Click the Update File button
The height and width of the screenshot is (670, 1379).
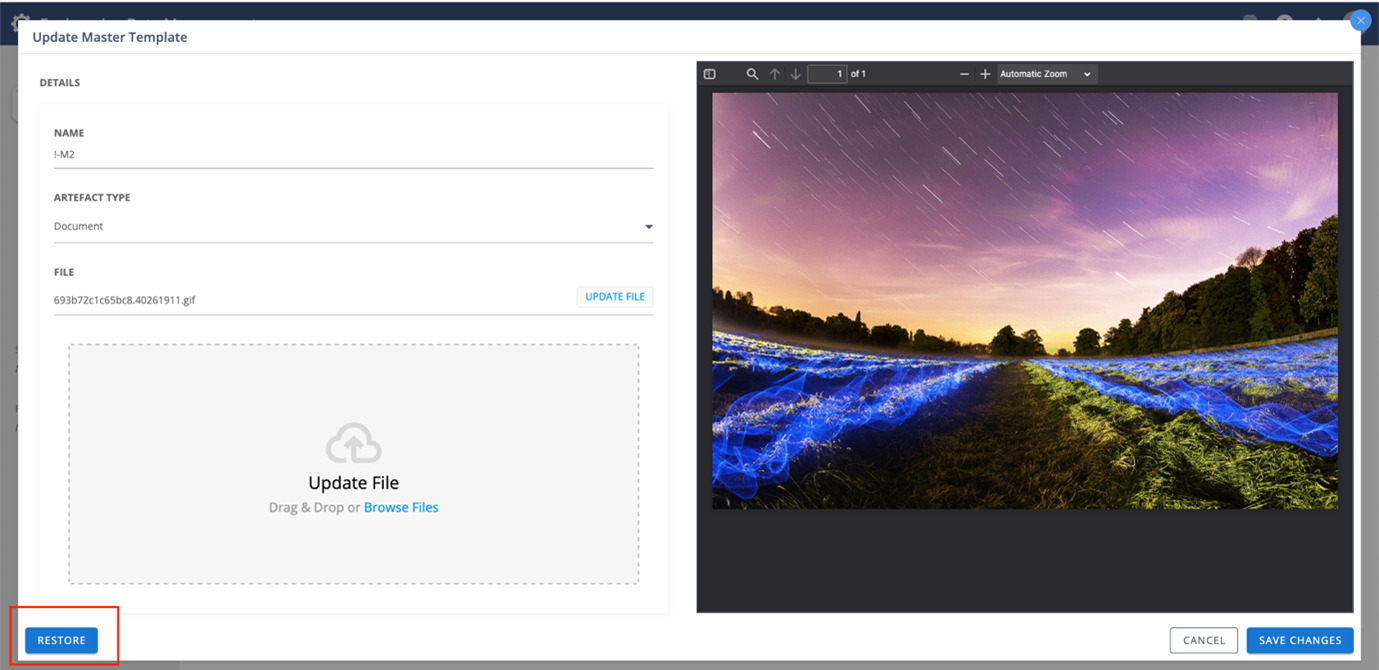(615, 297)
